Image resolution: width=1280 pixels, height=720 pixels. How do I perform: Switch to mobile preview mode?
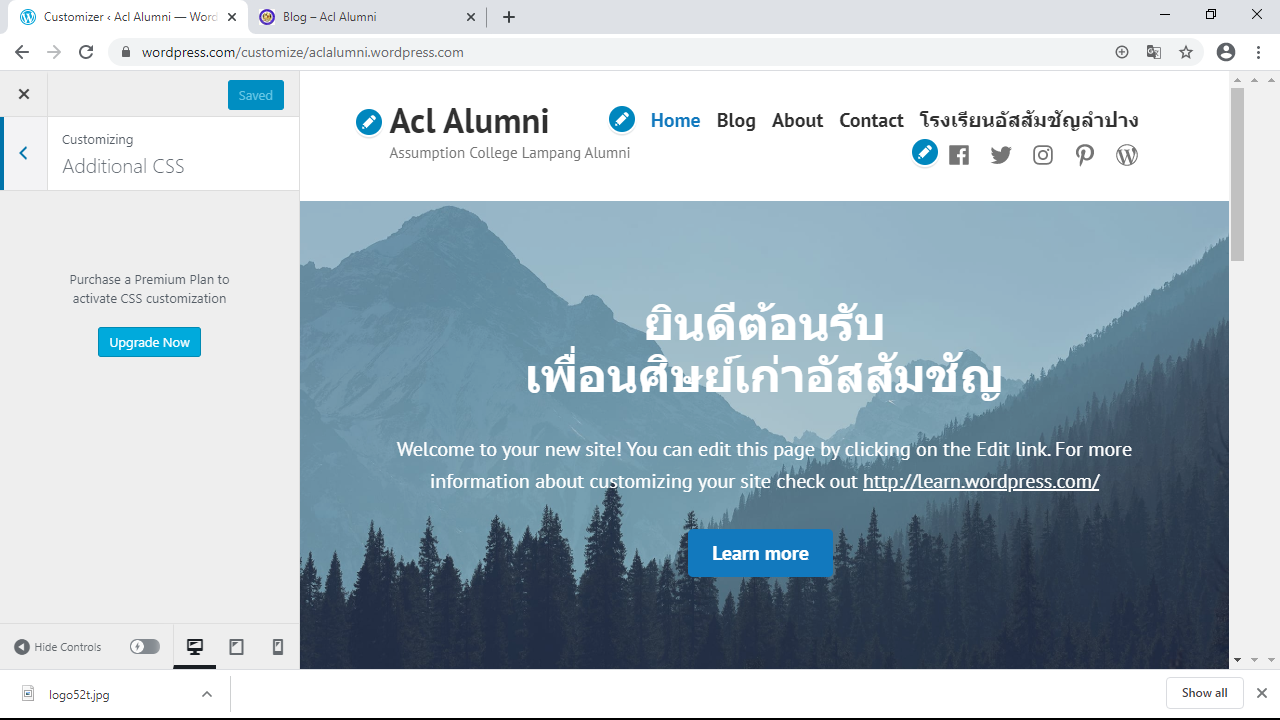coord(278,647)
